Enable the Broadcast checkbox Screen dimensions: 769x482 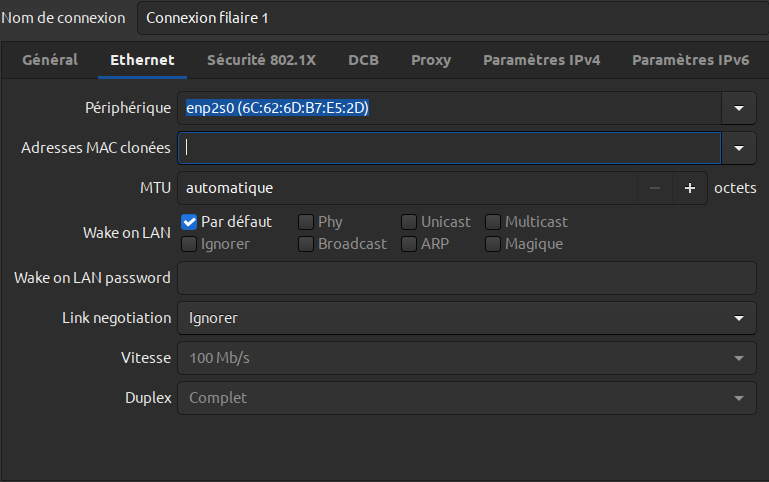(306, 244)
